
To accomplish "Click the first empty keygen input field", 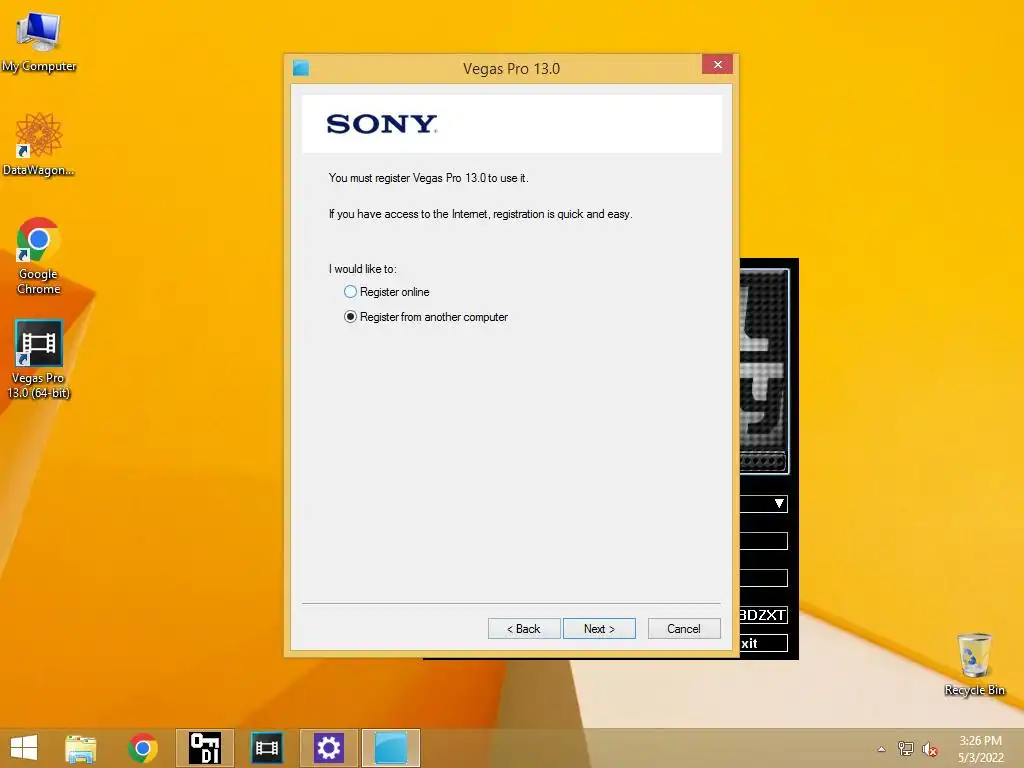I will click(x=763, y=541).
